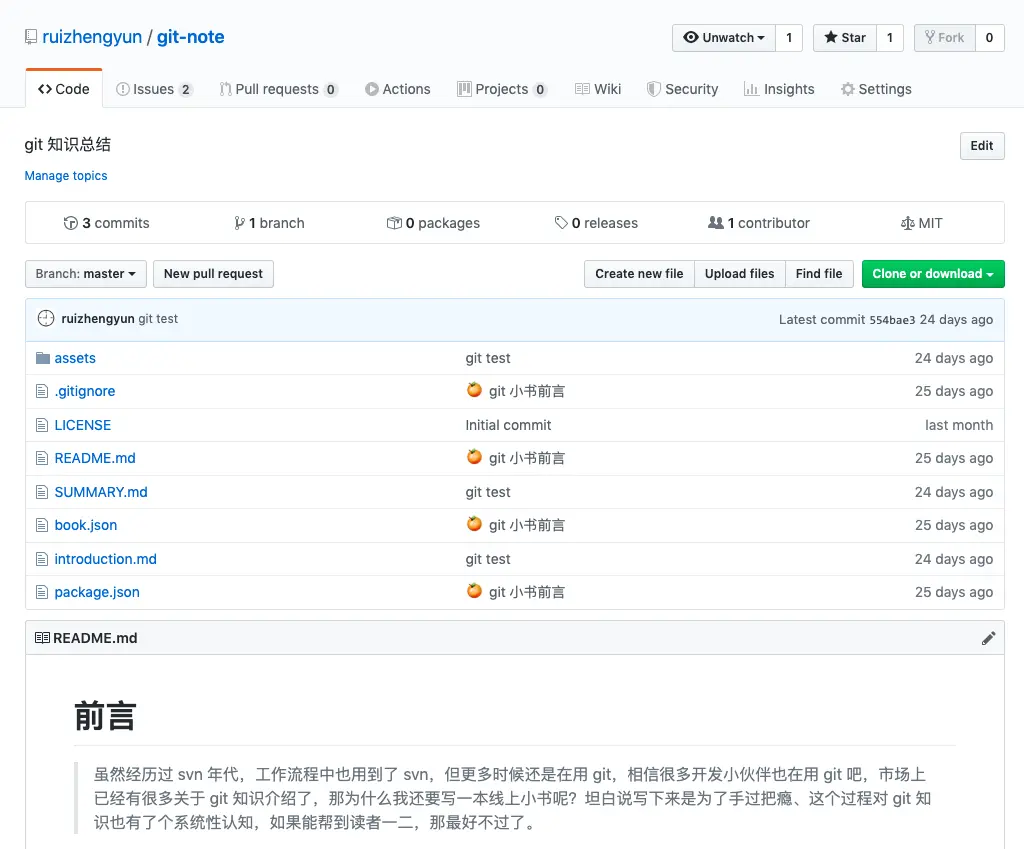Viewport: 1024px width, 849px height.
Task: Expand the Clone or download menu
Action: tap(933, 274)
